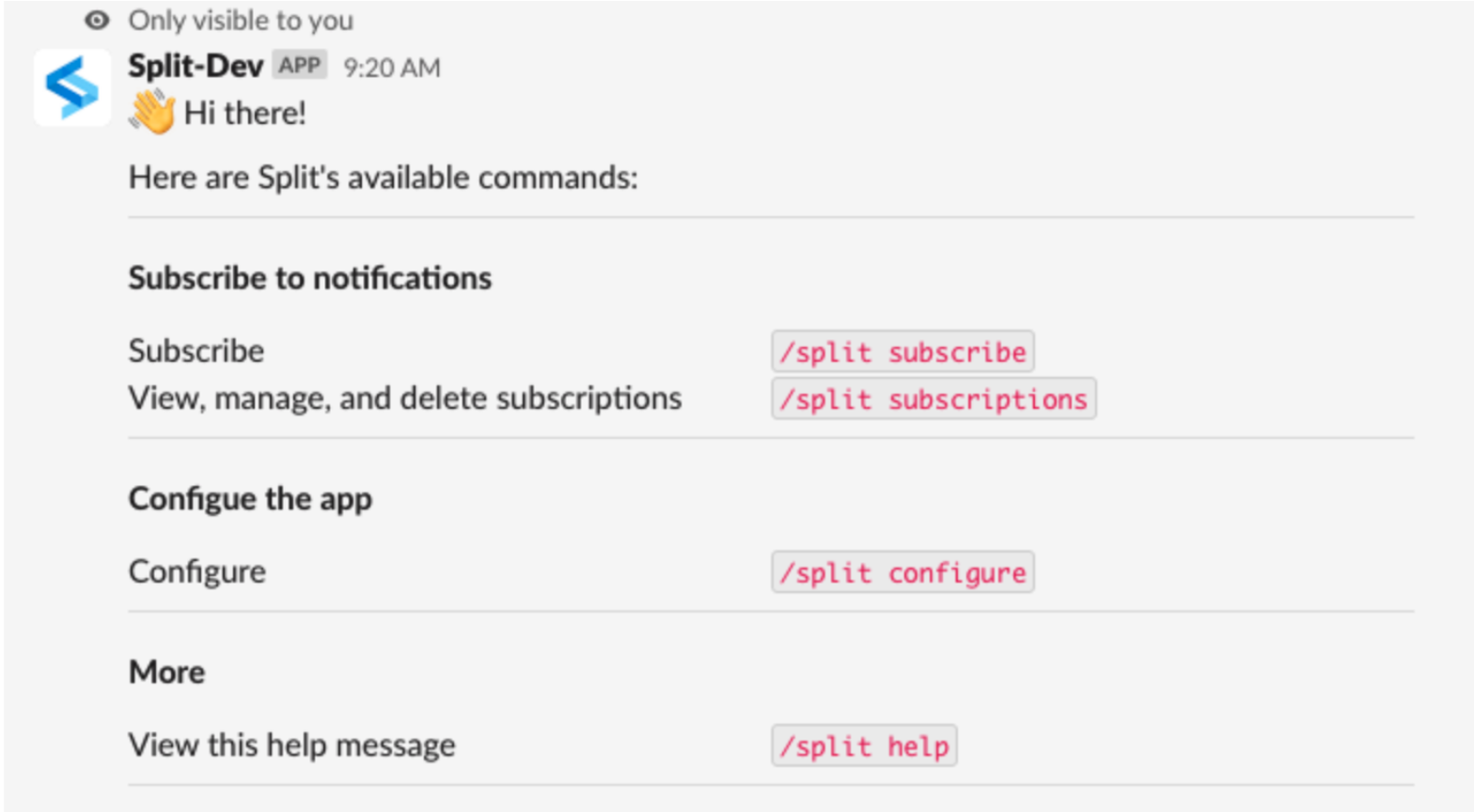The width and height of the screenshot is (1474, 812).
Task: Click the 'Configure the app' heading
Action: (250, 498)
